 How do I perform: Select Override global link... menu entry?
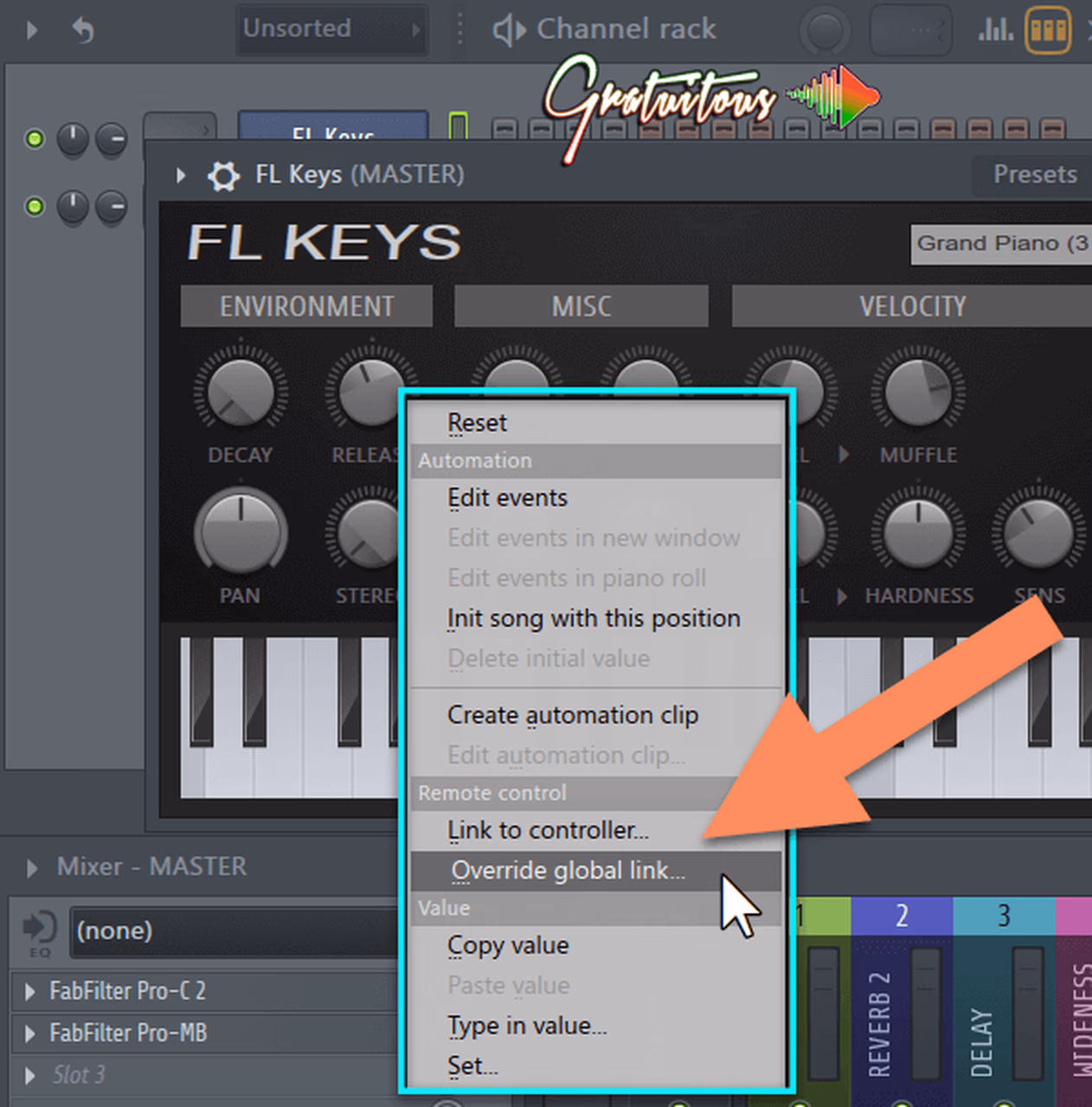pyautogui.click(x=595, y=871)
